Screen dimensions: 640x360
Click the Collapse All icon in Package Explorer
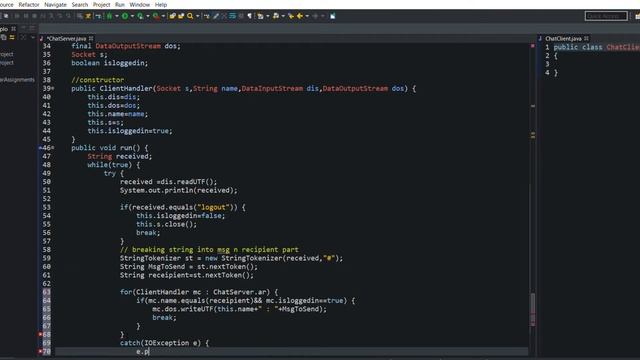(4, 37)
